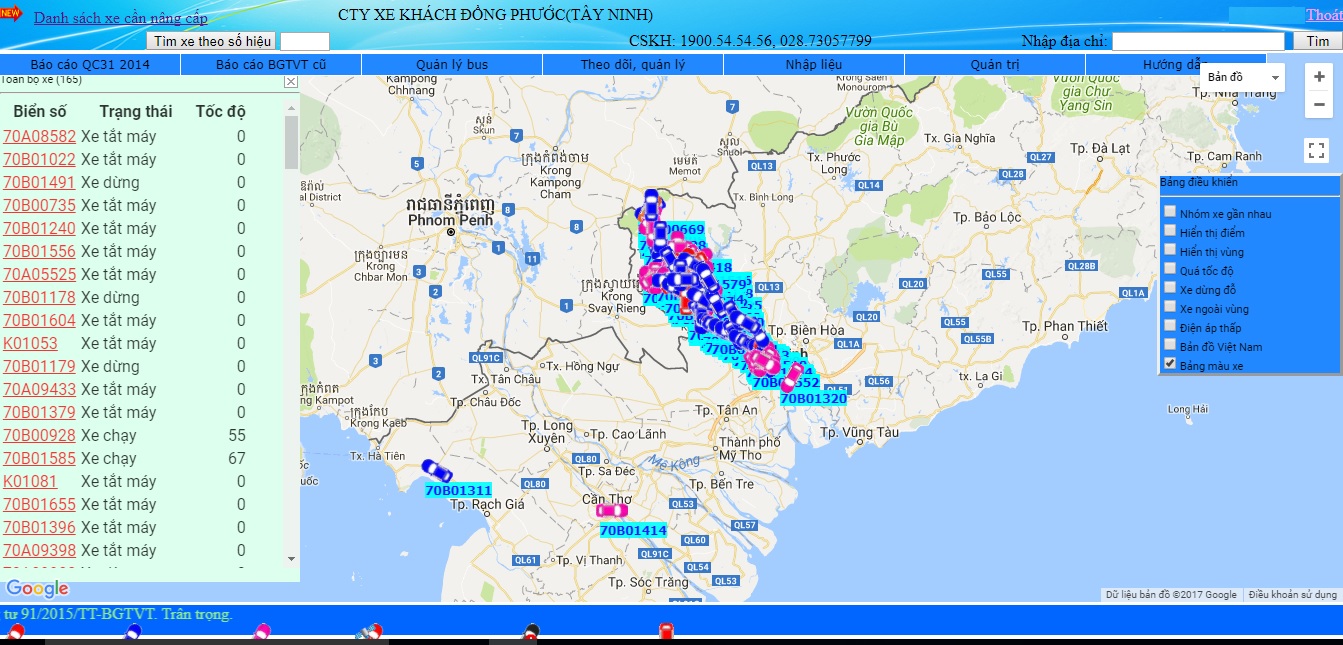1343x645 pixels.
Task: Click the vehicle list scroll-down arrow
Action: 291,558
